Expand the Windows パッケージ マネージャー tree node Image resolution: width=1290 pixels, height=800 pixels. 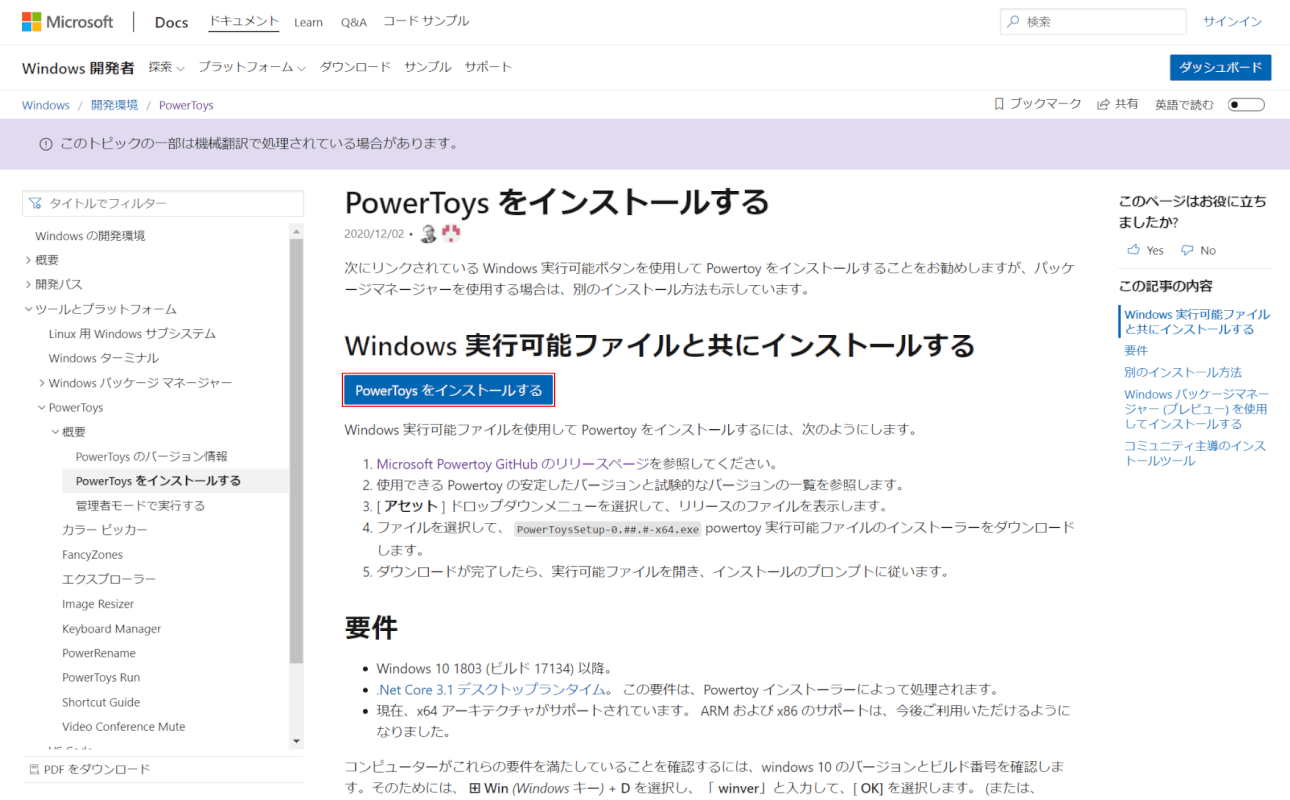pyautogui.click(x=42, y=383)
